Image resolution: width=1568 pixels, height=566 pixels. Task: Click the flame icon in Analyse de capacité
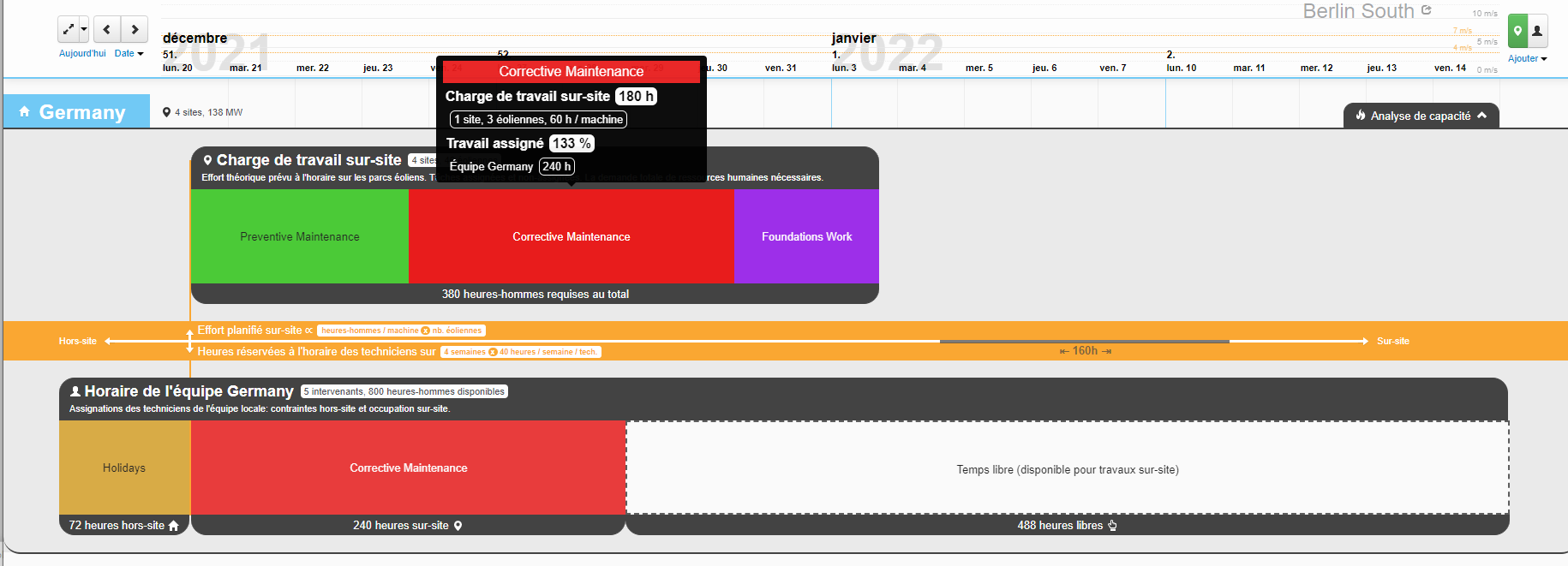(1360, 116)
